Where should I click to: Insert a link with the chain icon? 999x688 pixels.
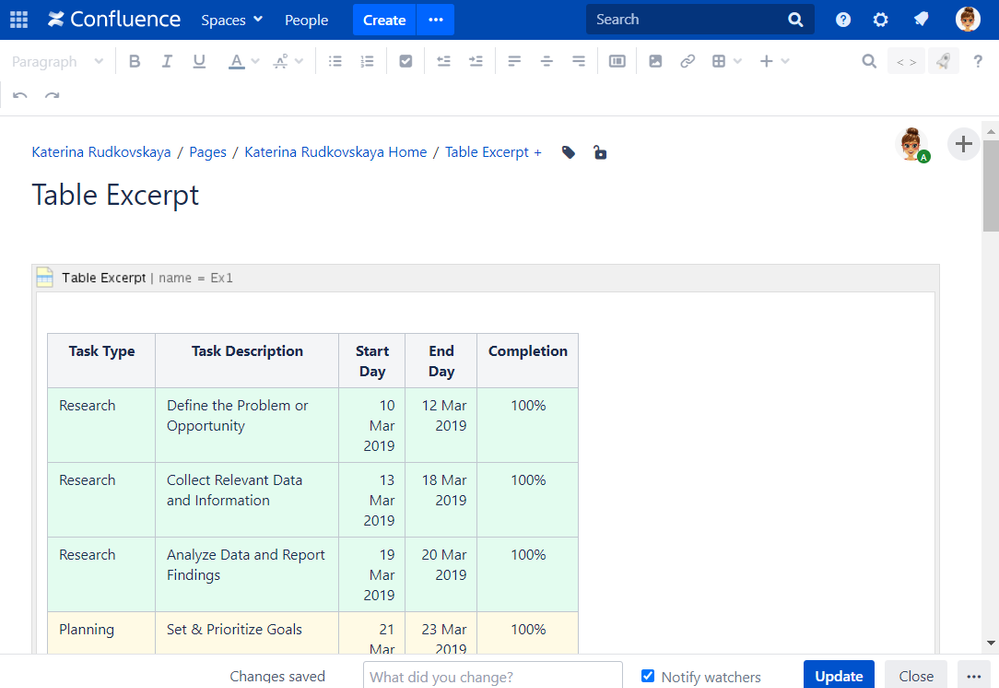687,62
